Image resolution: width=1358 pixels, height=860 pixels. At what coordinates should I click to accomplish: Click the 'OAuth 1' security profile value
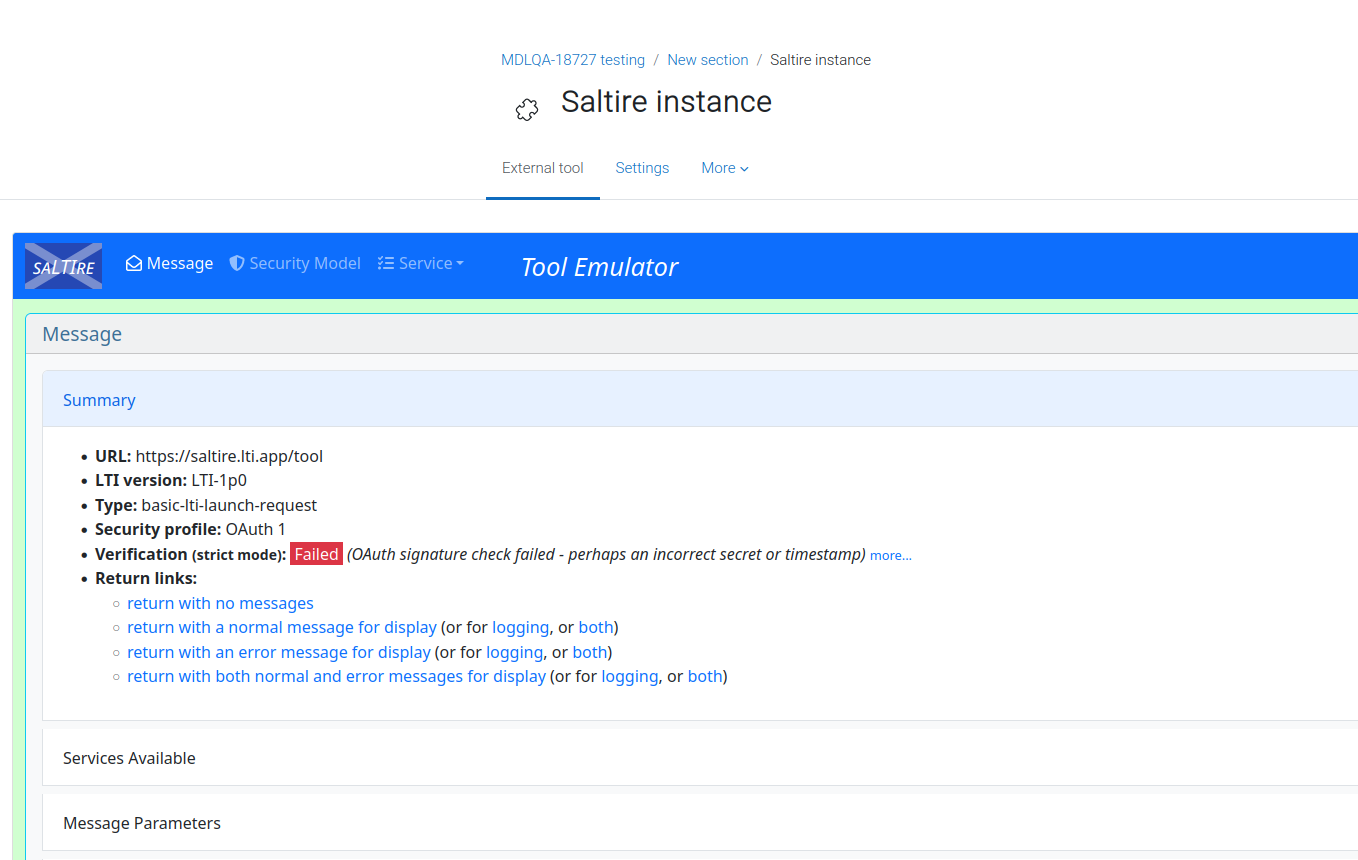(x=256, y=529)
